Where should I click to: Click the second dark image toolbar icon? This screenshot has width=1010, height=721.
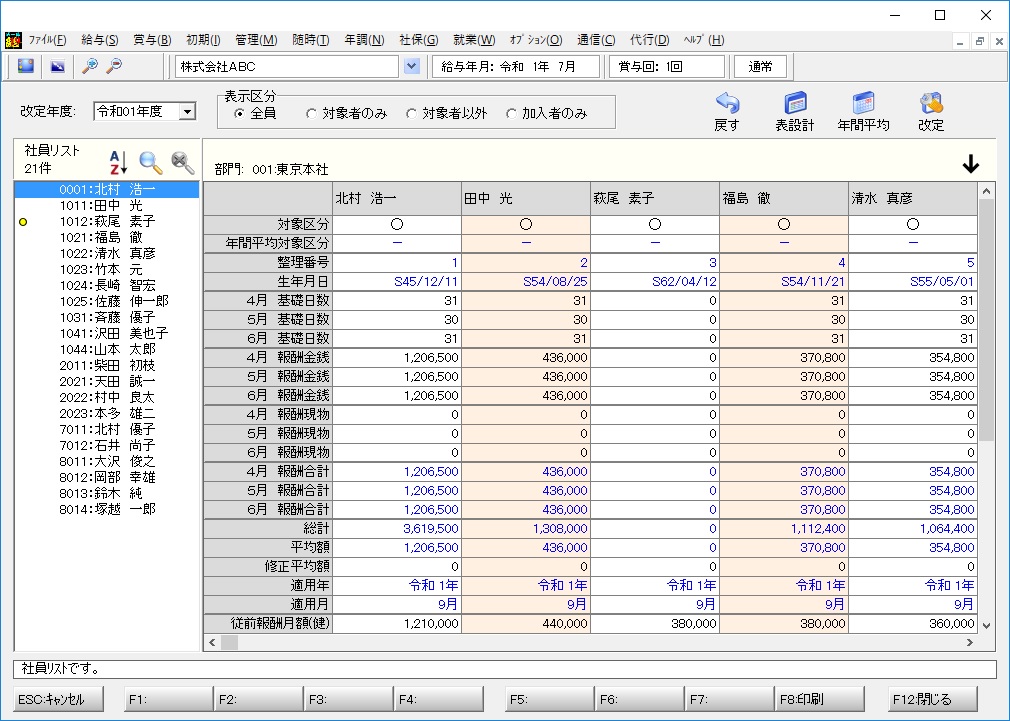[x=57, y=66]
